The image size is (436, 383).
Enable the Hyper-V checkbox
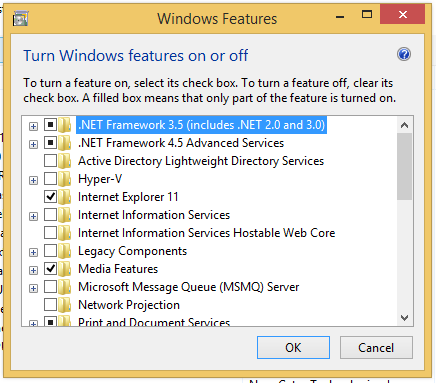50,179
